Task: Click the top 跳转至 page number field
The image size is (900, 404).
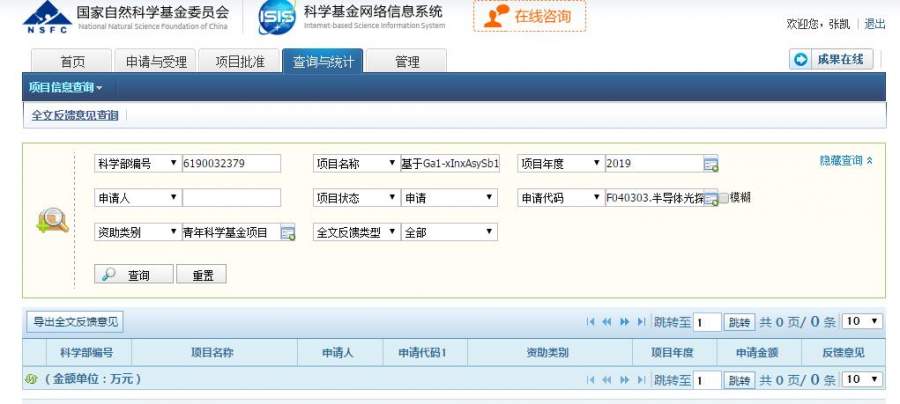Action: click(x=707, y=323)
